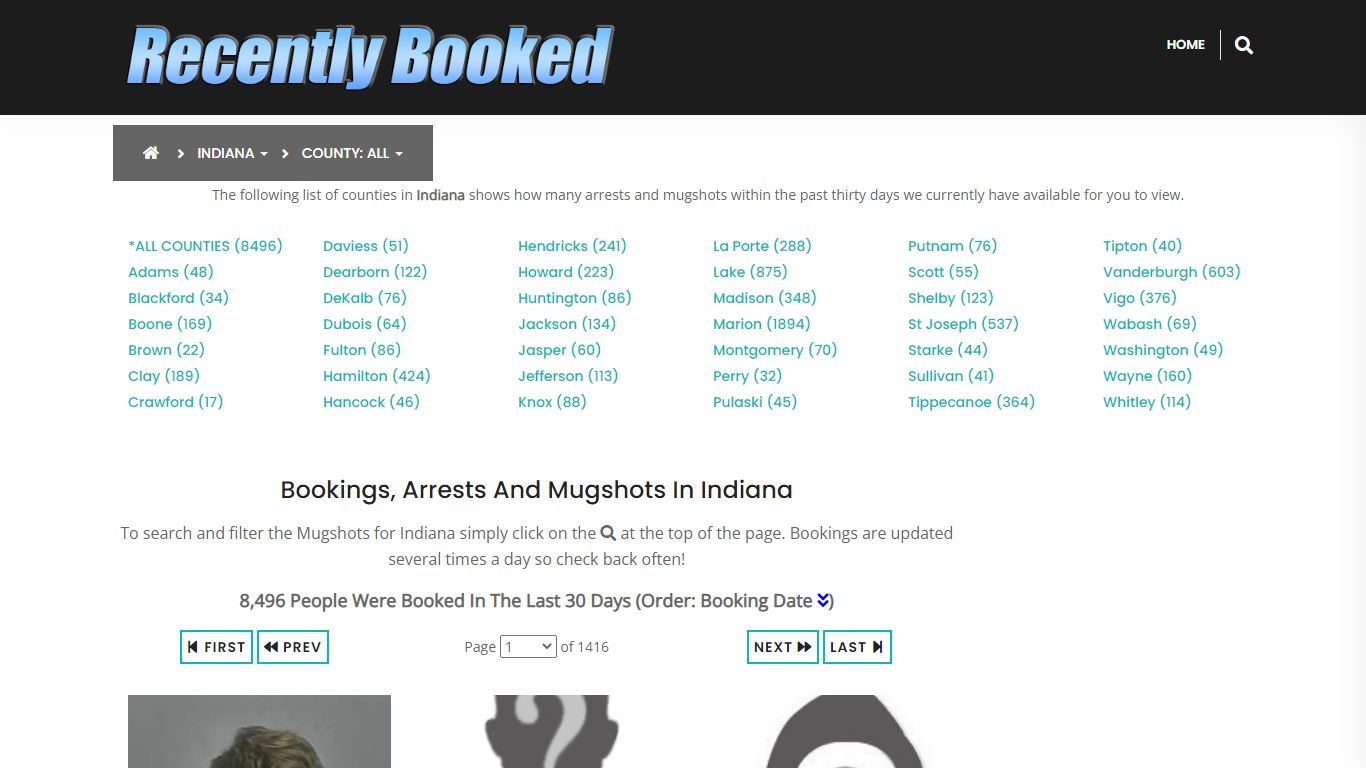1366x768 pixels.
Task: Open Wabash (69) county link
Action: 1150,324
